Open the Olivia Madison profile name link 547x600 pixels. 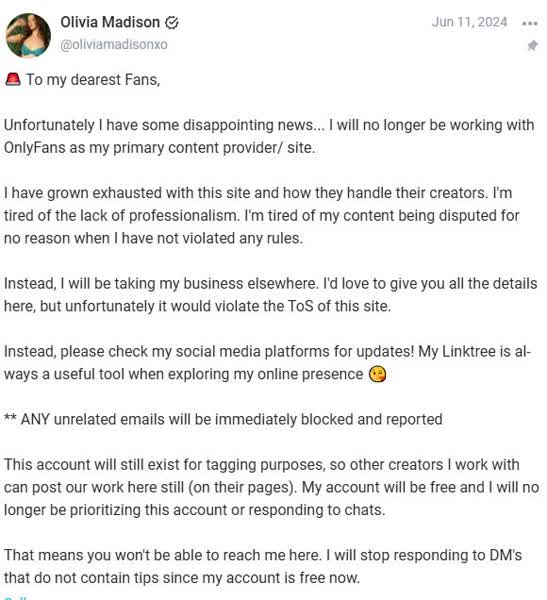click(110, 22)
